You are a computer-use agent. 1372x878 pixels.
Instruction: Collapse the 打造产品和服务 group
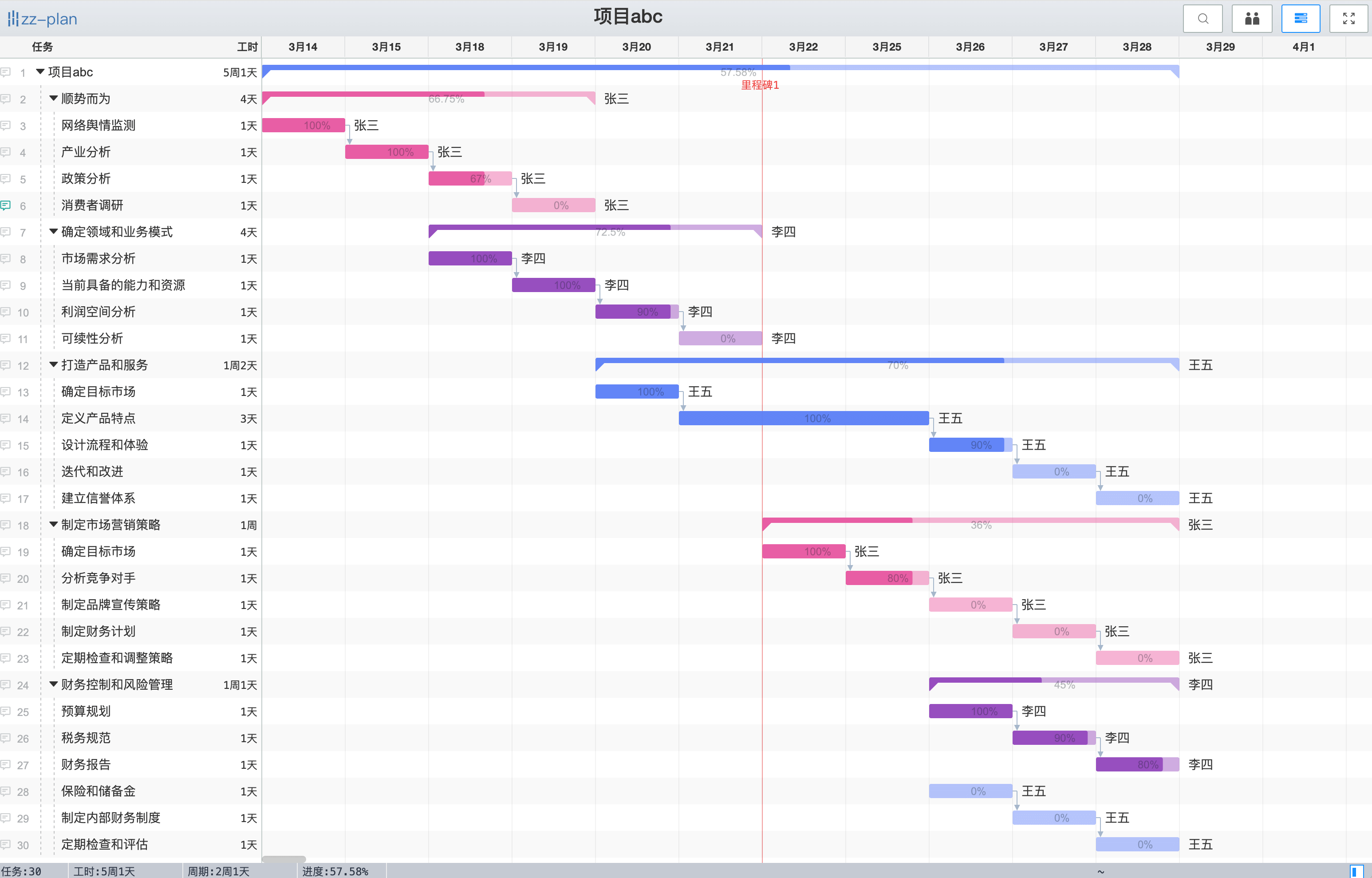[54, 365]
